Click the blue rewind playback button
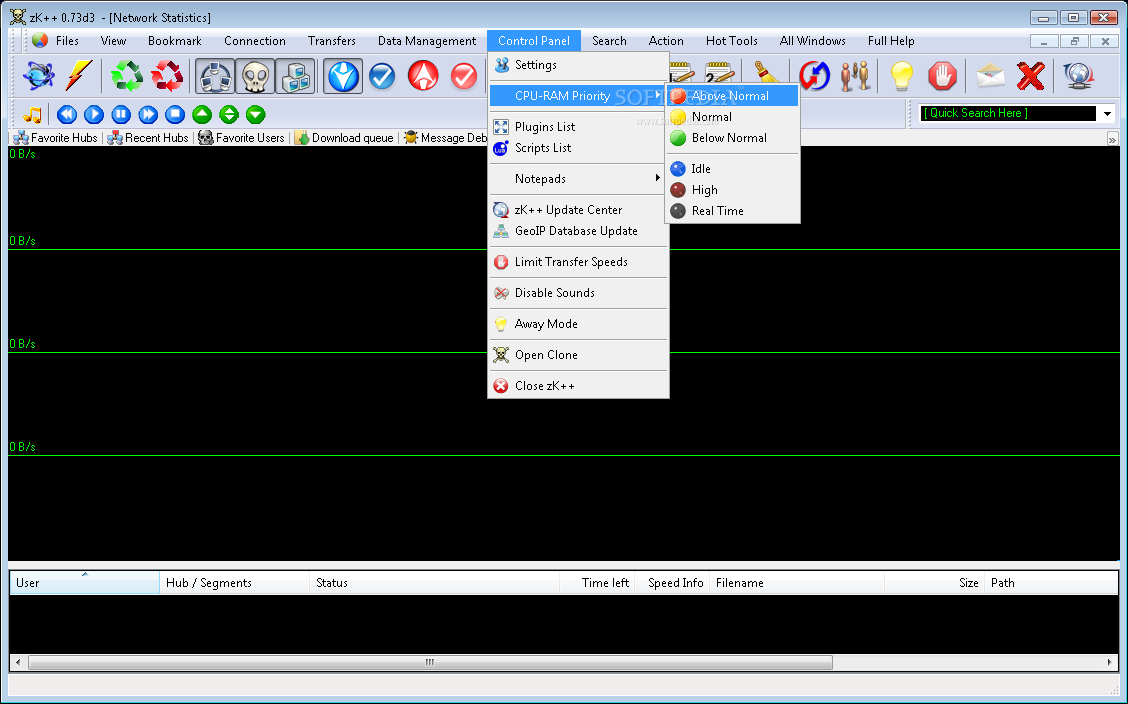 coord(67,114)
